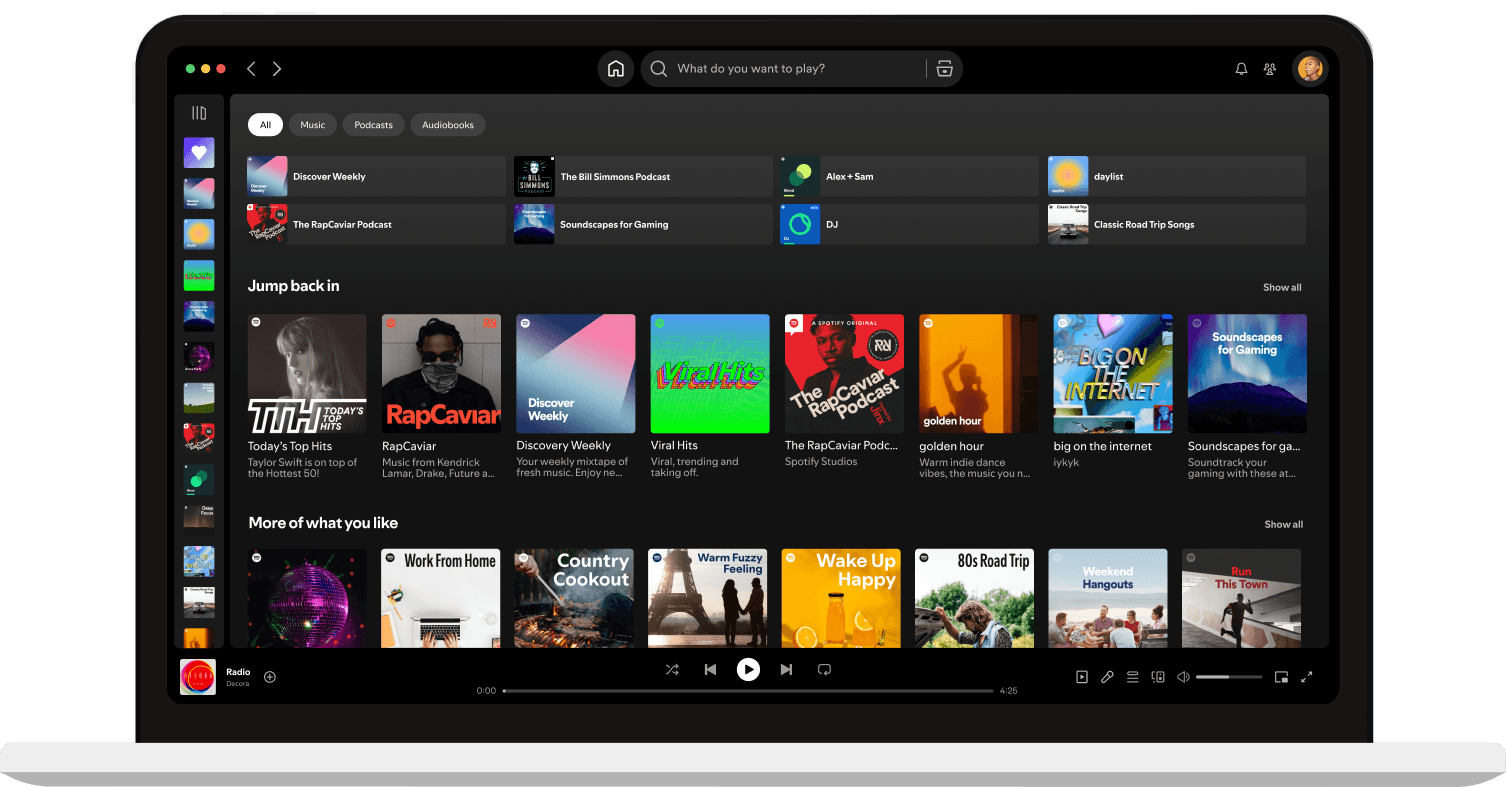
Task: Enable repeat mode
Action: coord(824,669)
